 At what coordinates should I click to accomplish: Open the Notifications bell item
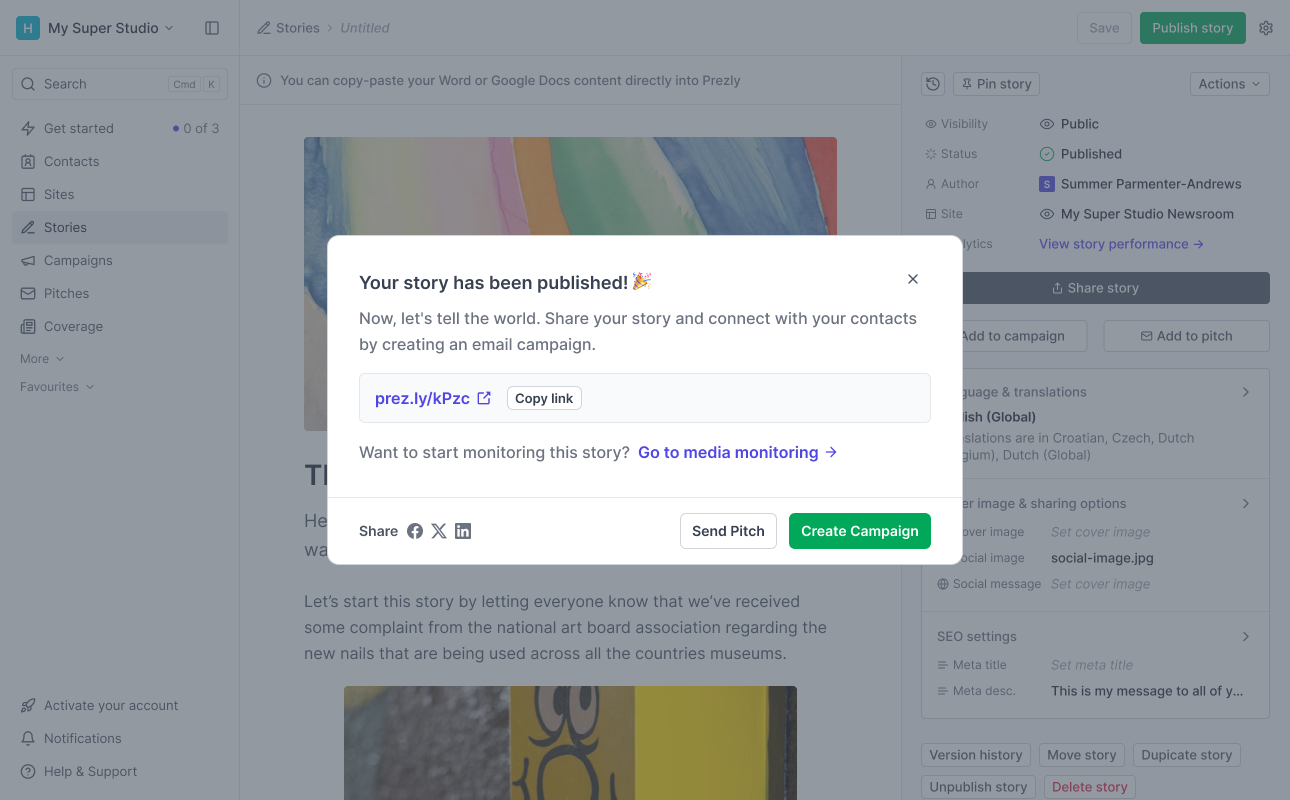tap(82, 738)
